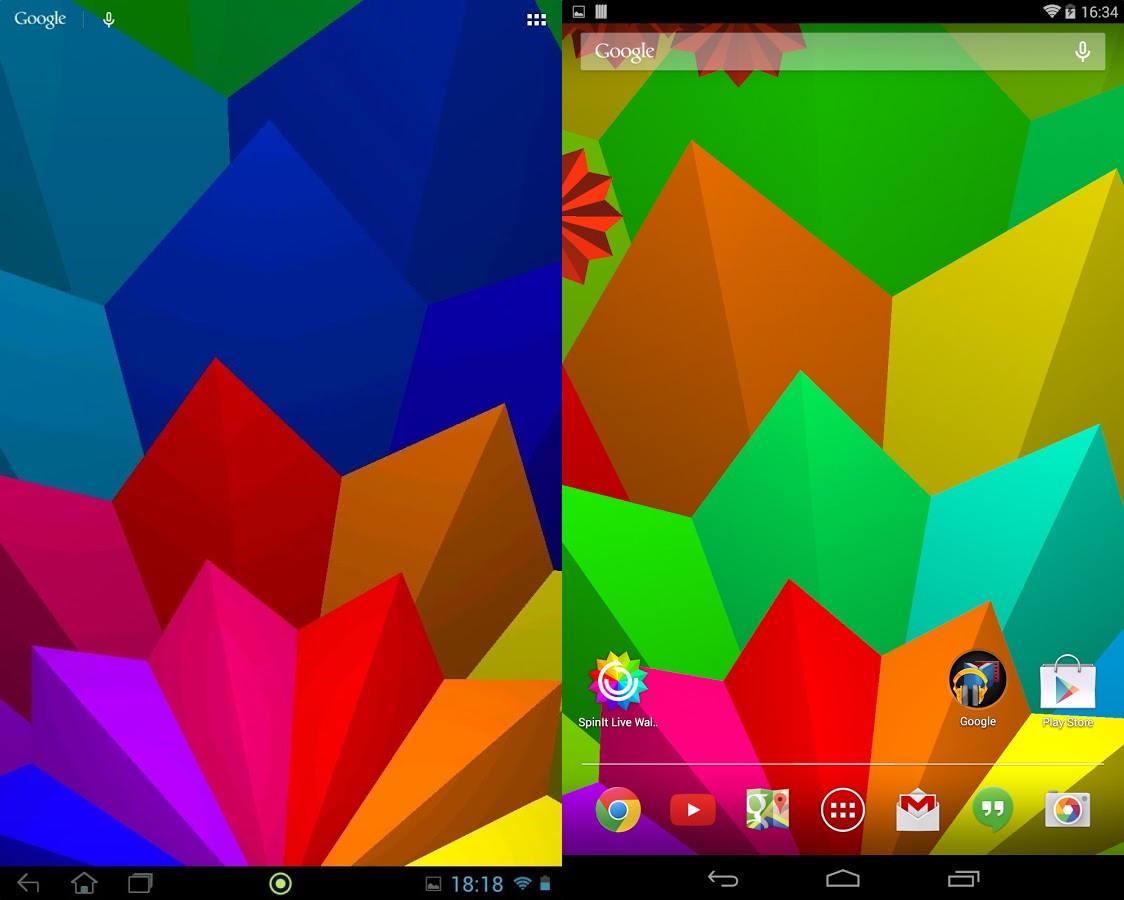Open the app drawer from the dock center
This screenshot has width=1124, height=900.
click(842, 810)
